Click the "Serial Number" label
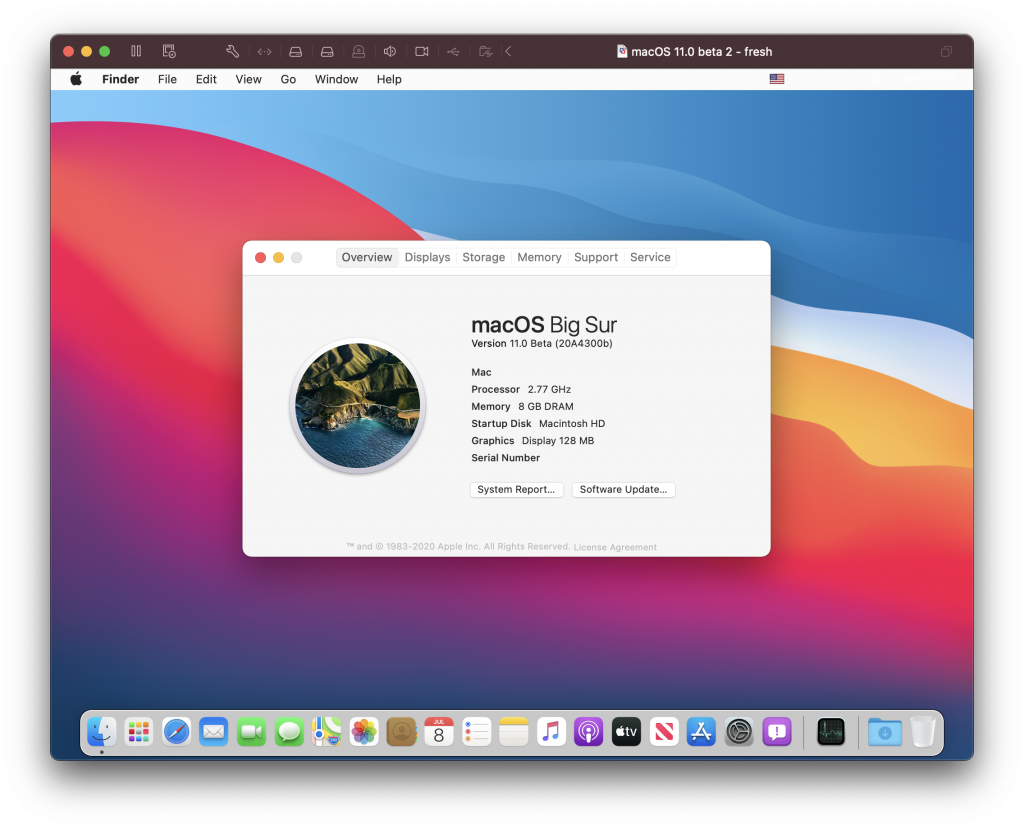This screenshot has height=827, width=1024. [505, 458]
